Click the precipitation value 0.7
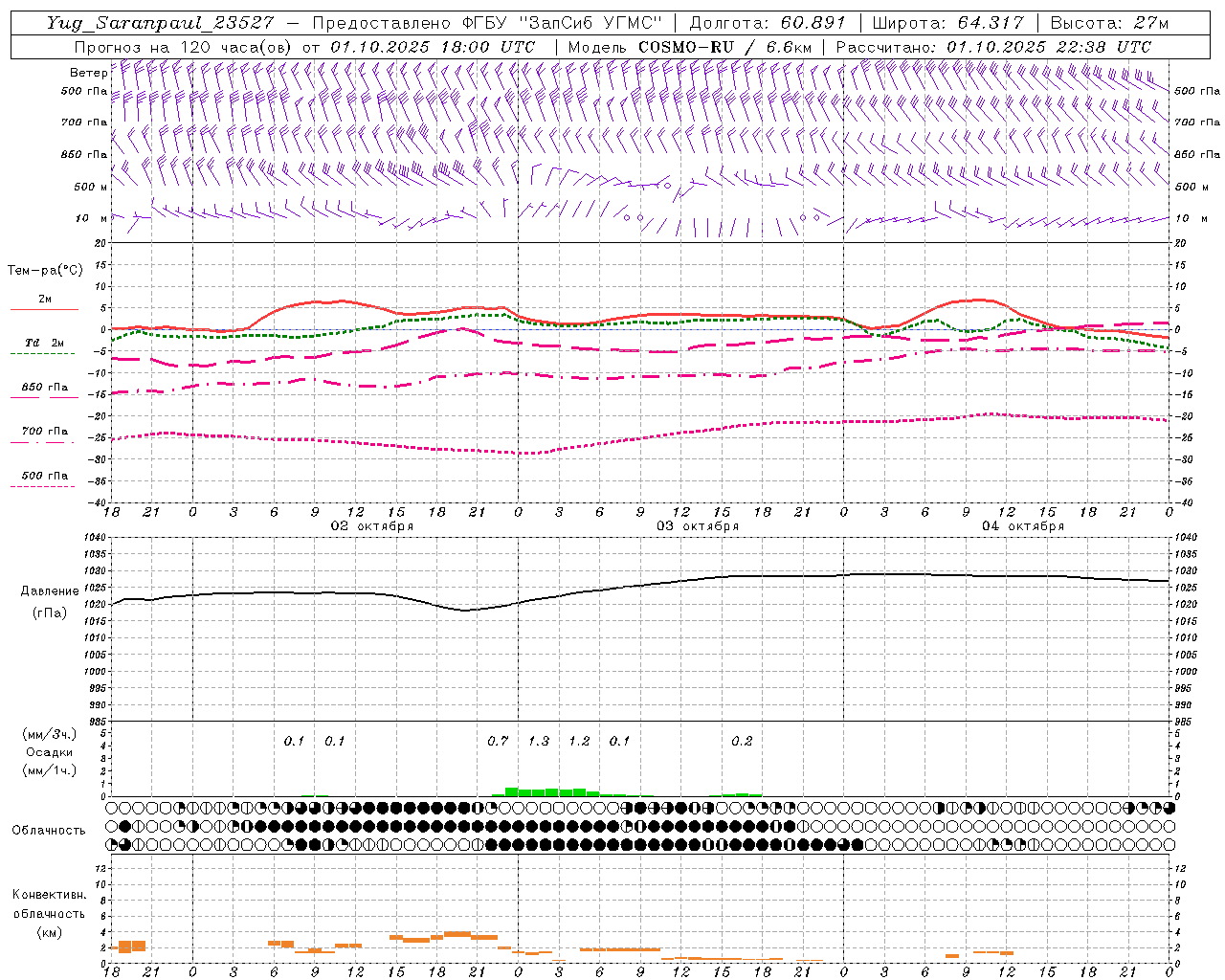Screen dimensions: 1225x980 tap(498, 742)
